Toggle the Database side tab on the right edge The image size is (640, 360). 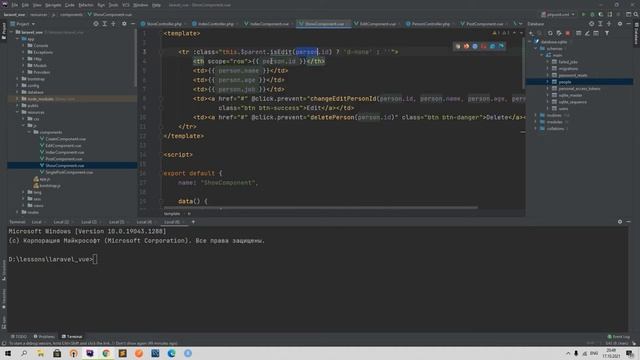coord(636,33)
